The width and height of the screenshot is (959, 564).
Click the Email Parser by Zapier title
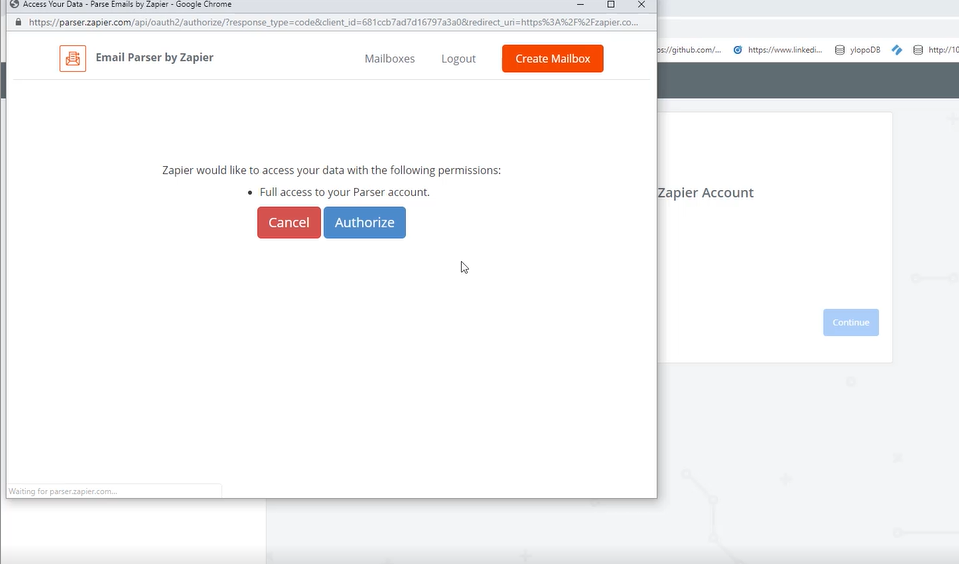click(154, 58)
